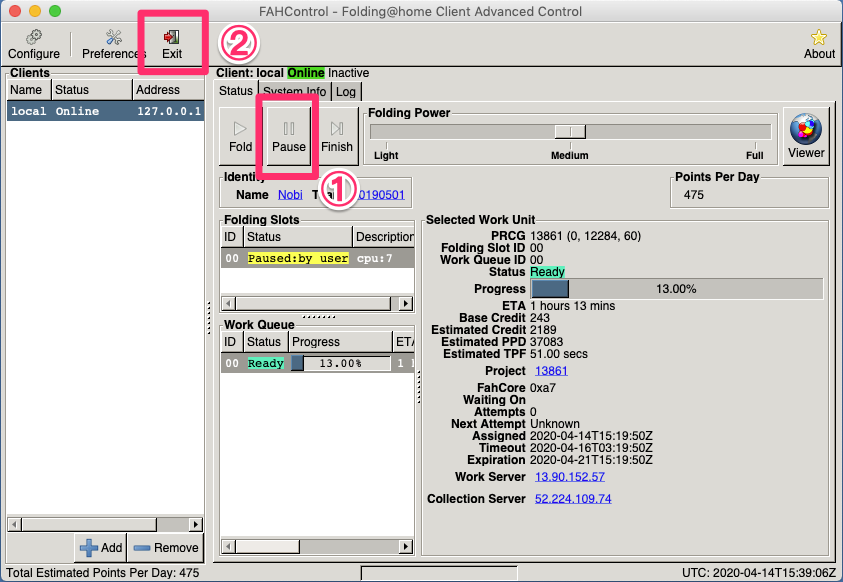
Task: Add a new client
Action: [101, 548]
